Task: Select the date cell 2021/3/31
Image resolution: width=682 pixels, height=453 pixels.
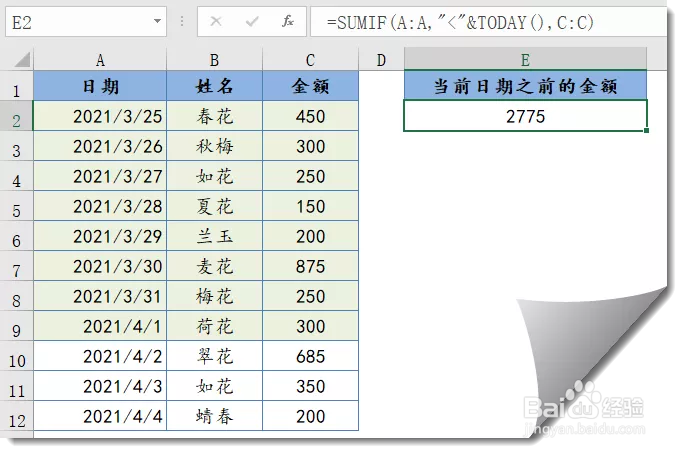Action: (100, 296)
